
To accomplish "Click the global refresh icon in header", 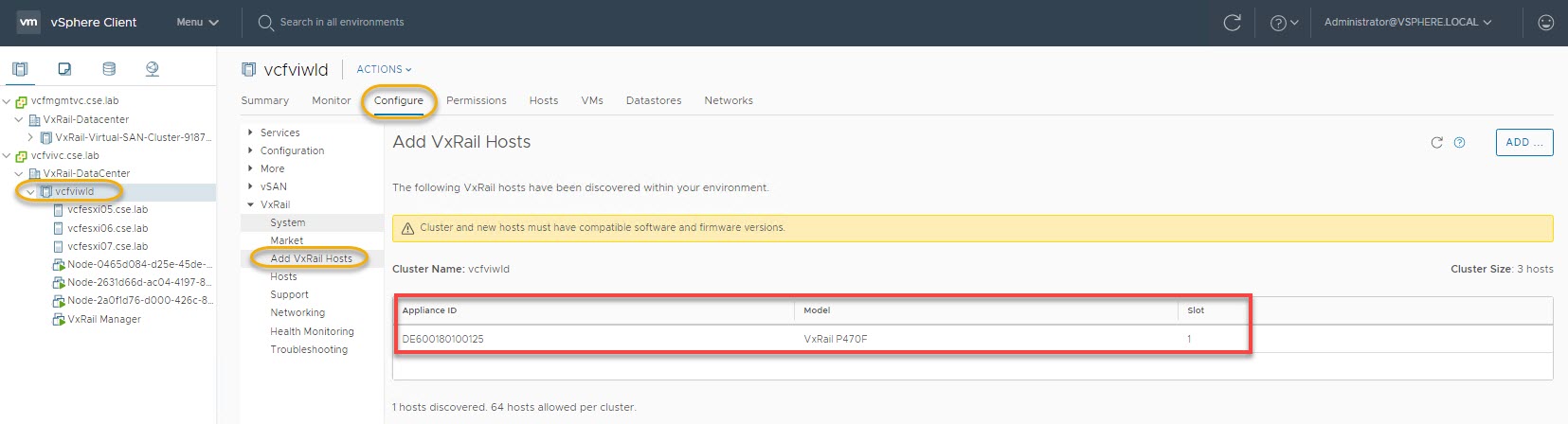I will (x=1232, y=23).
